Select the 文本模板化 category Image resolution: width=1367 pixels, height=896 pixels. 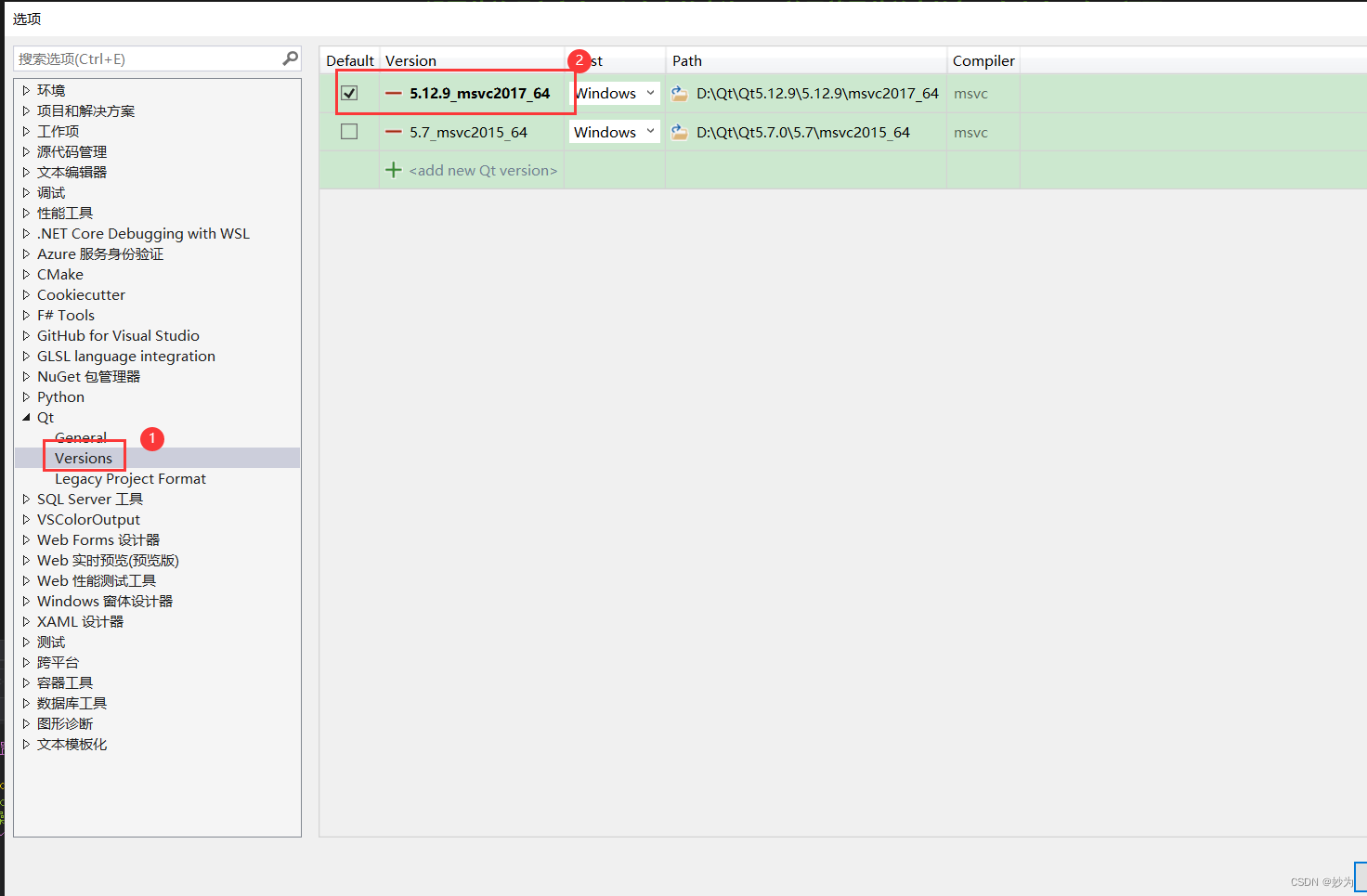[x=72, y=744]
